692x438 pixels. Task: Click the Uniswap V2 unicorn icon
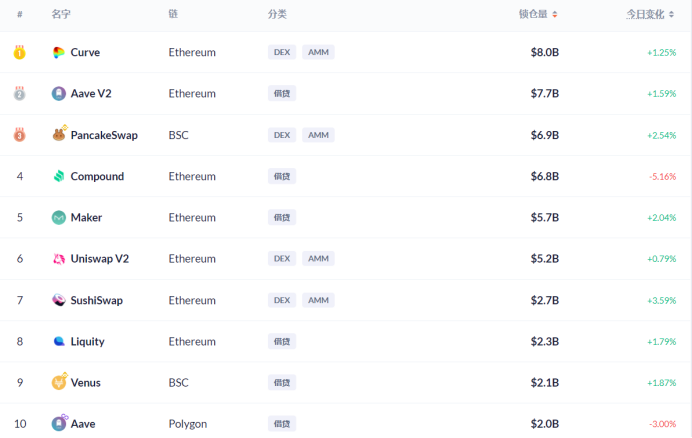click(59, 259)
